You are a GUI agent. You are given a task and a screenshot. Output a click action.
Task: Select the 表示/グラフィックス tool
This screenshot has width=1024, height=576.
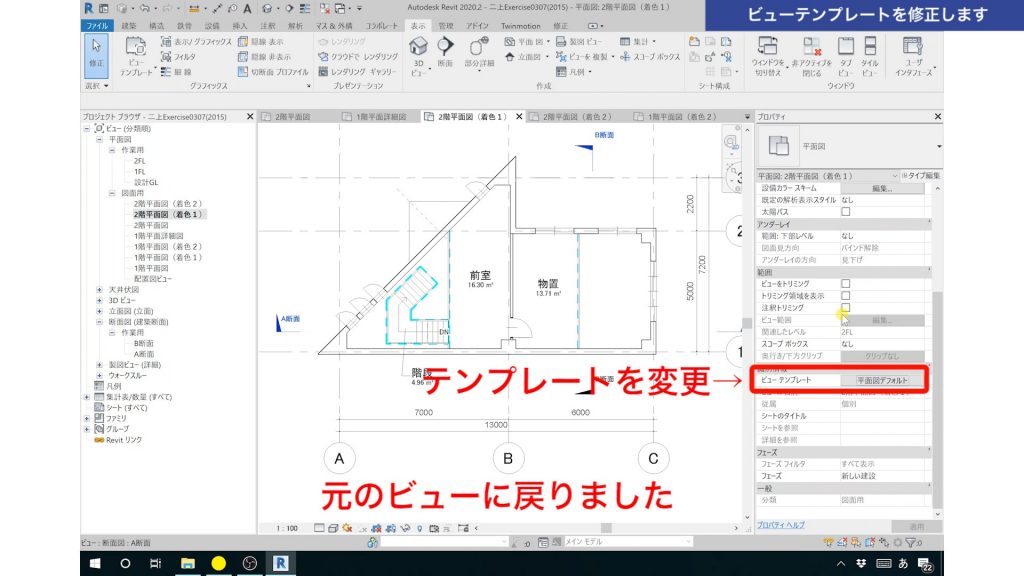(x=185, y=43)
